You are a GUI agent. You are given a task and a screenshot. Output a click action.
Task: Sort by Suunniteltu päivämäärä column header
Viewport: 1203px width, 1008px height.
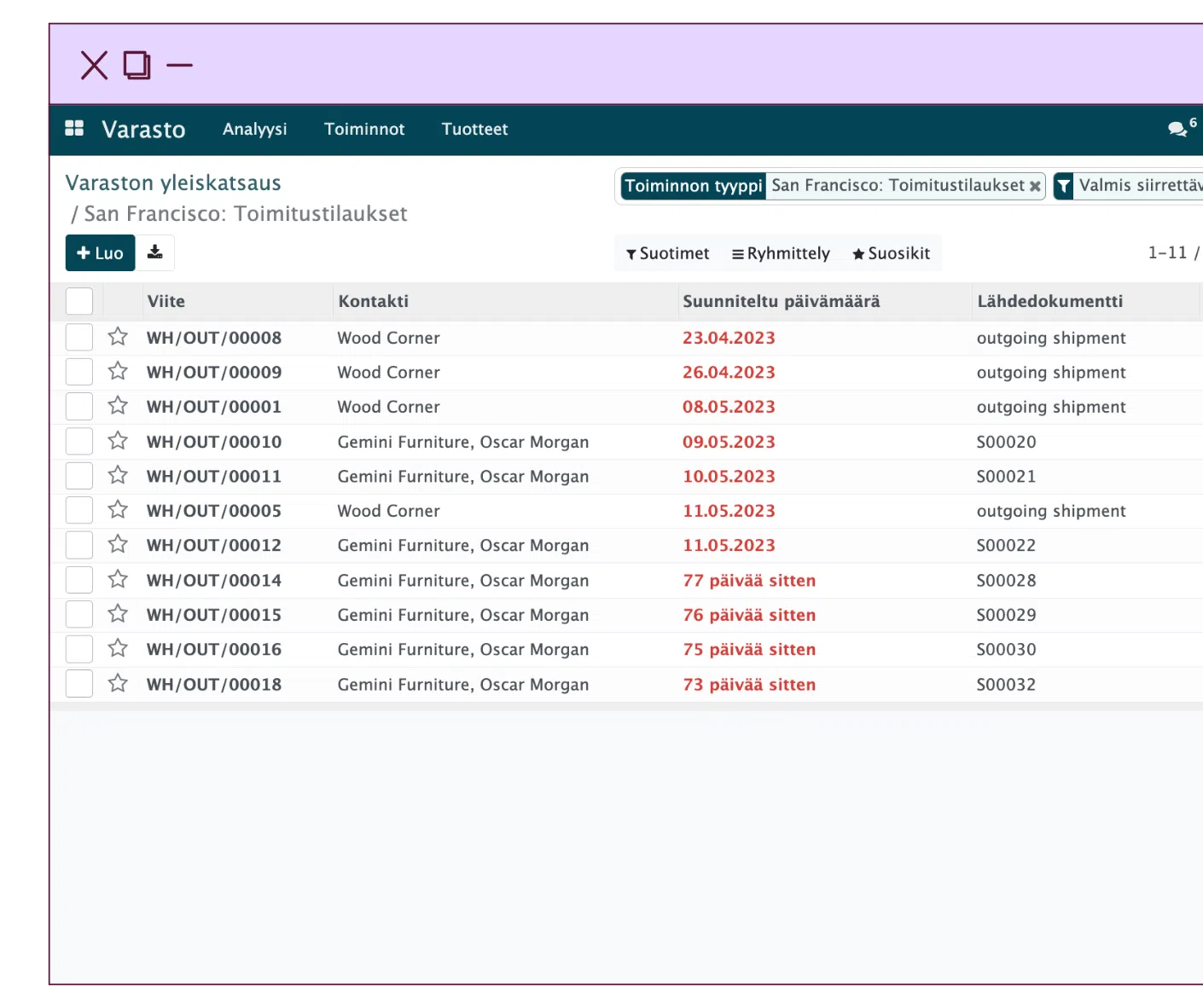point(781,301)
